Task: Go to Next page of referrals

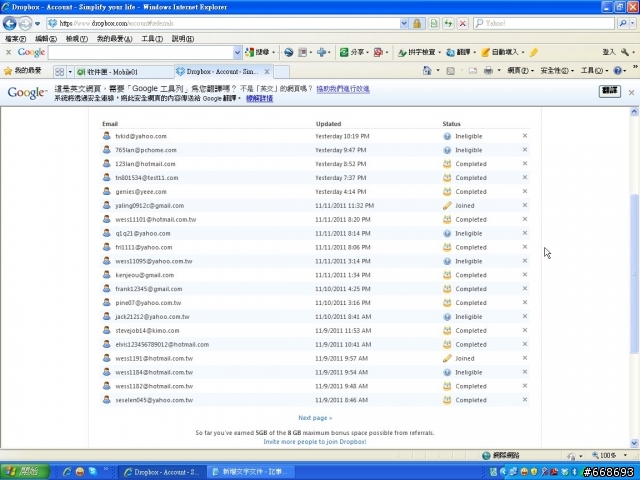Action: pyautogui.click(x=315, y=418)
